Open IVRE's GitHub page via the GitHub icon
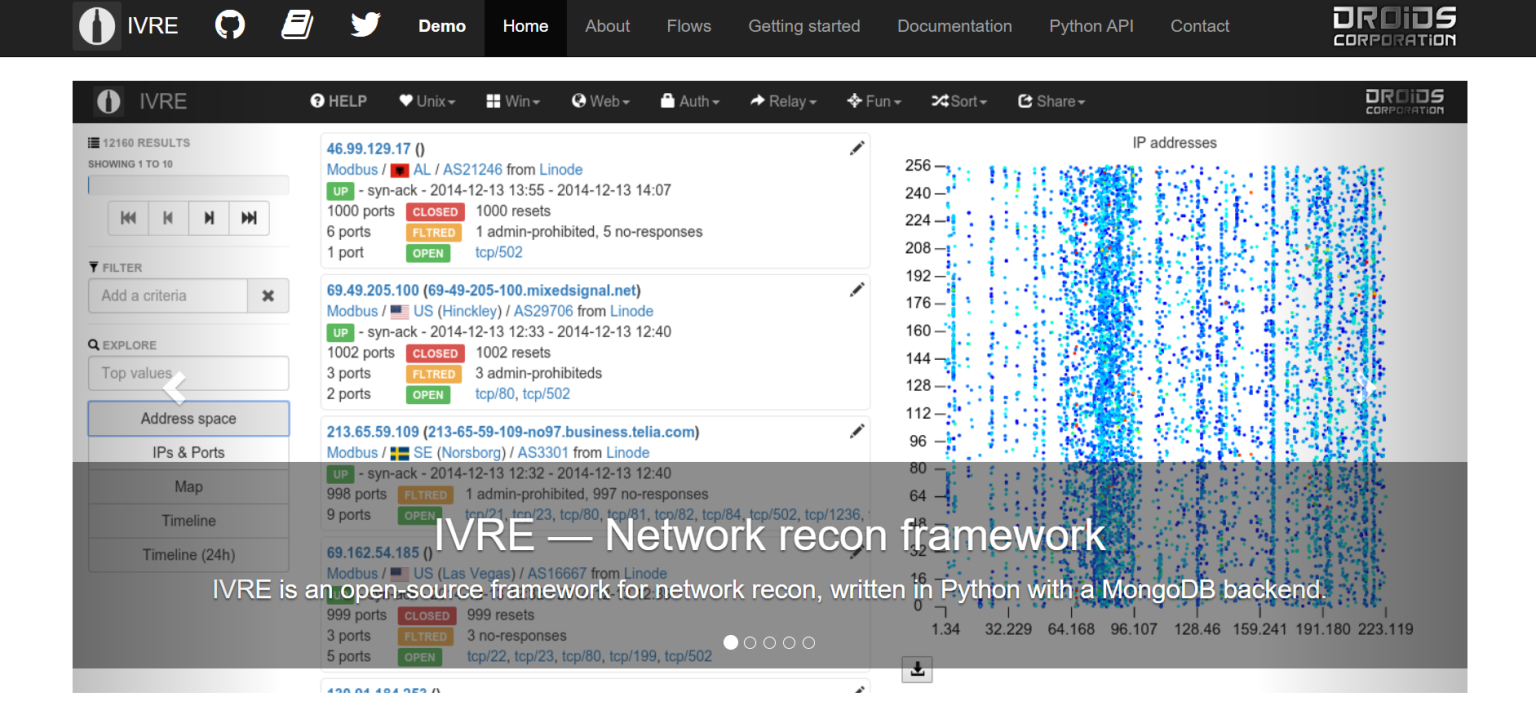Image resolution: width=1536 pixels, height=706 pixels. [229, 25]
